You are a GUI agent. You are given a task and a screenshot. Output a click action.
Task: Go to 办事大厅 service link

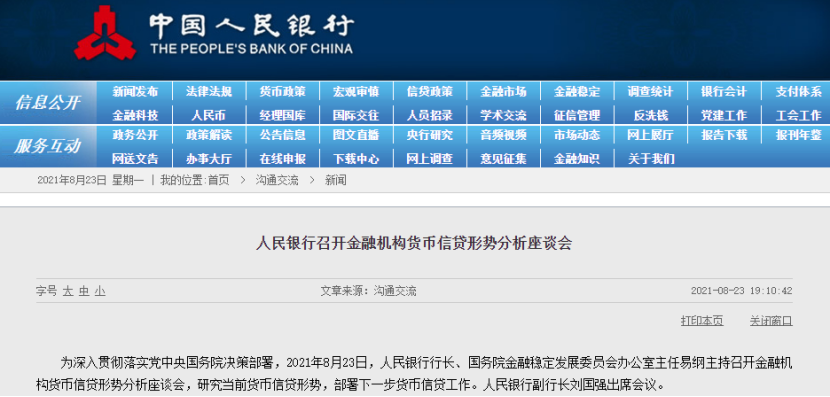point(209,158)
